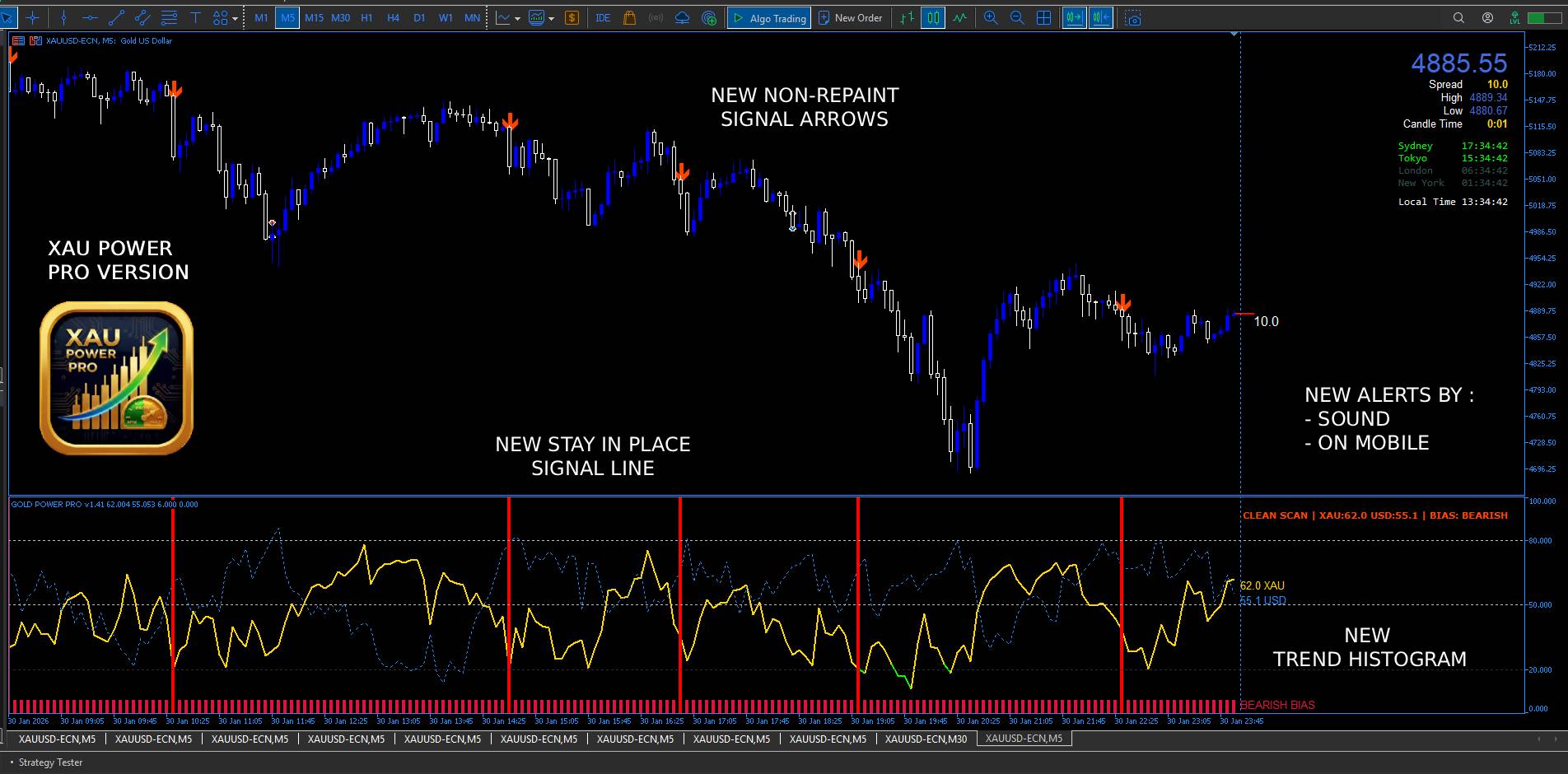
Task: Select the trendline drawing tool
Action: pyautogui.click(x=116, y=17)
